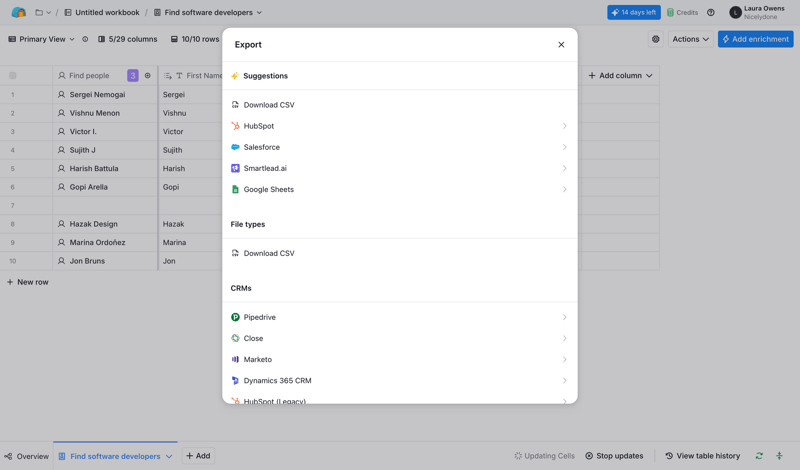
Task: Open the Find software developers breadcrumb dropdown
Action: 259,12
